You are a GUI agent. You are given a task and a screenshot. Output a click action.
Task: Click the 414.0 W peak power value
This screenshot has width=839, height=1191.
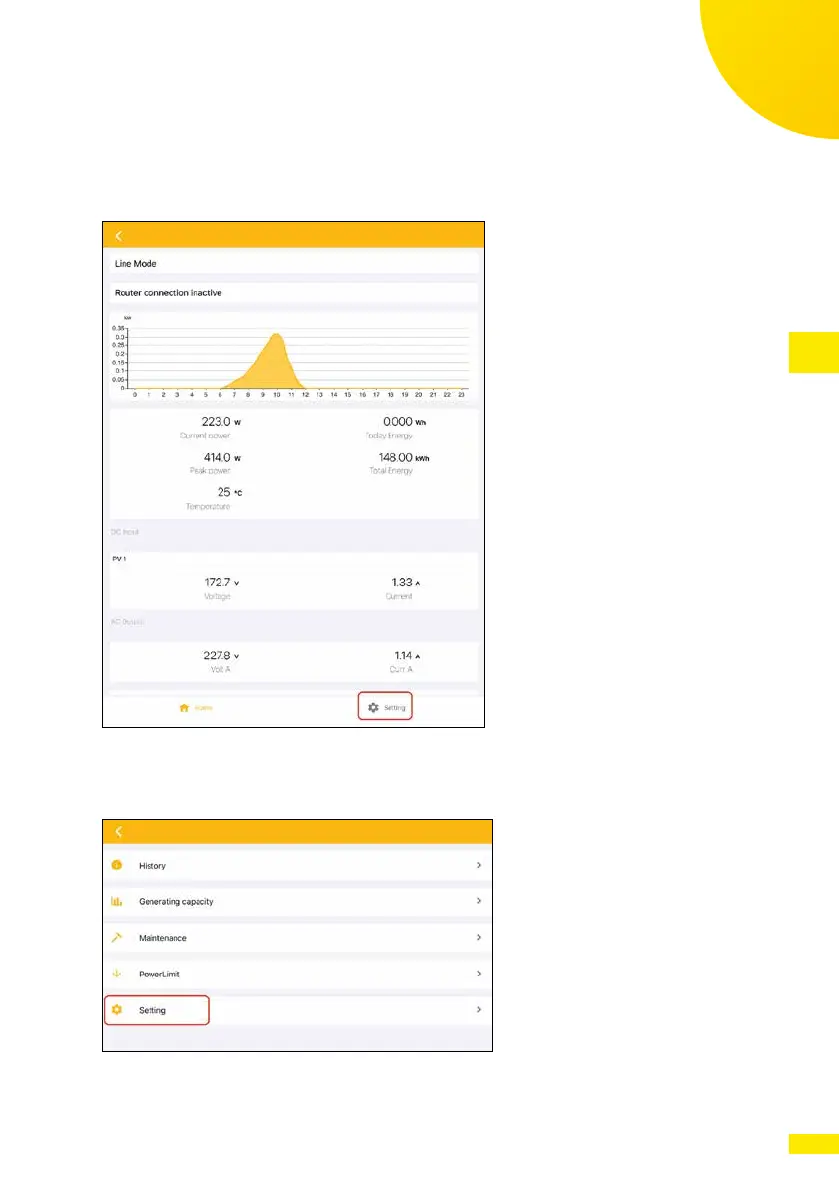click(222, 457)
